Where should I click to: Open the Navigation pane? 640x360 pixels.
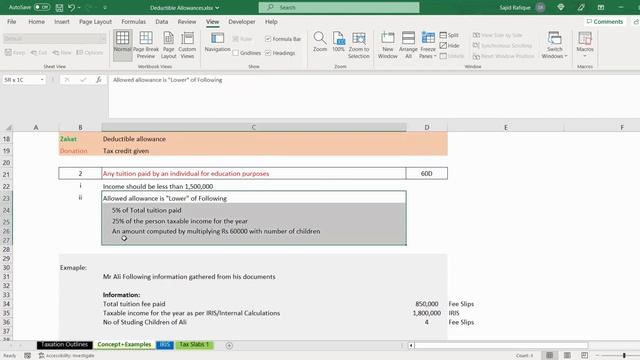pos(217,42)
